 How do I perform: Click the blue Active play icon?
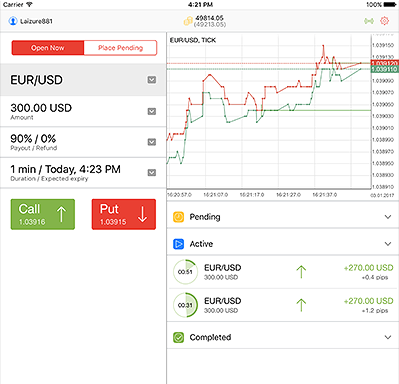[x=179, y=244]
